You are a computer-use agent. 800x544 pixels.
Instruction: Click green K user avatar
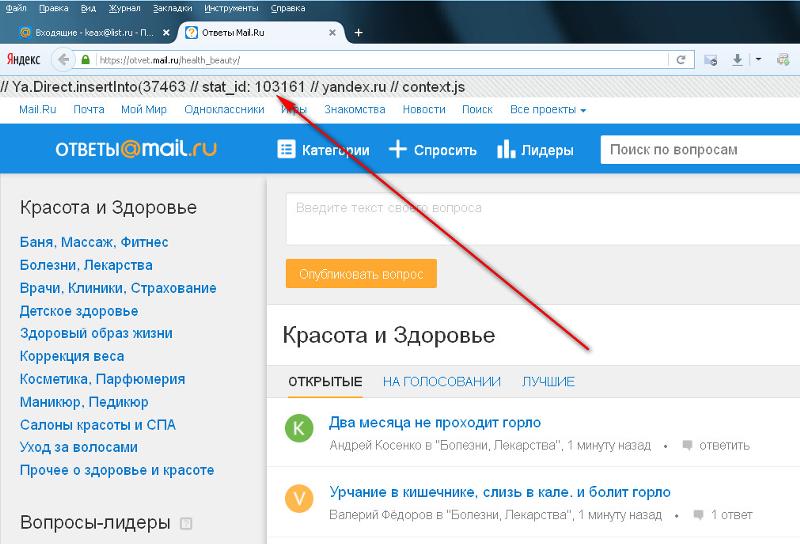299,428
